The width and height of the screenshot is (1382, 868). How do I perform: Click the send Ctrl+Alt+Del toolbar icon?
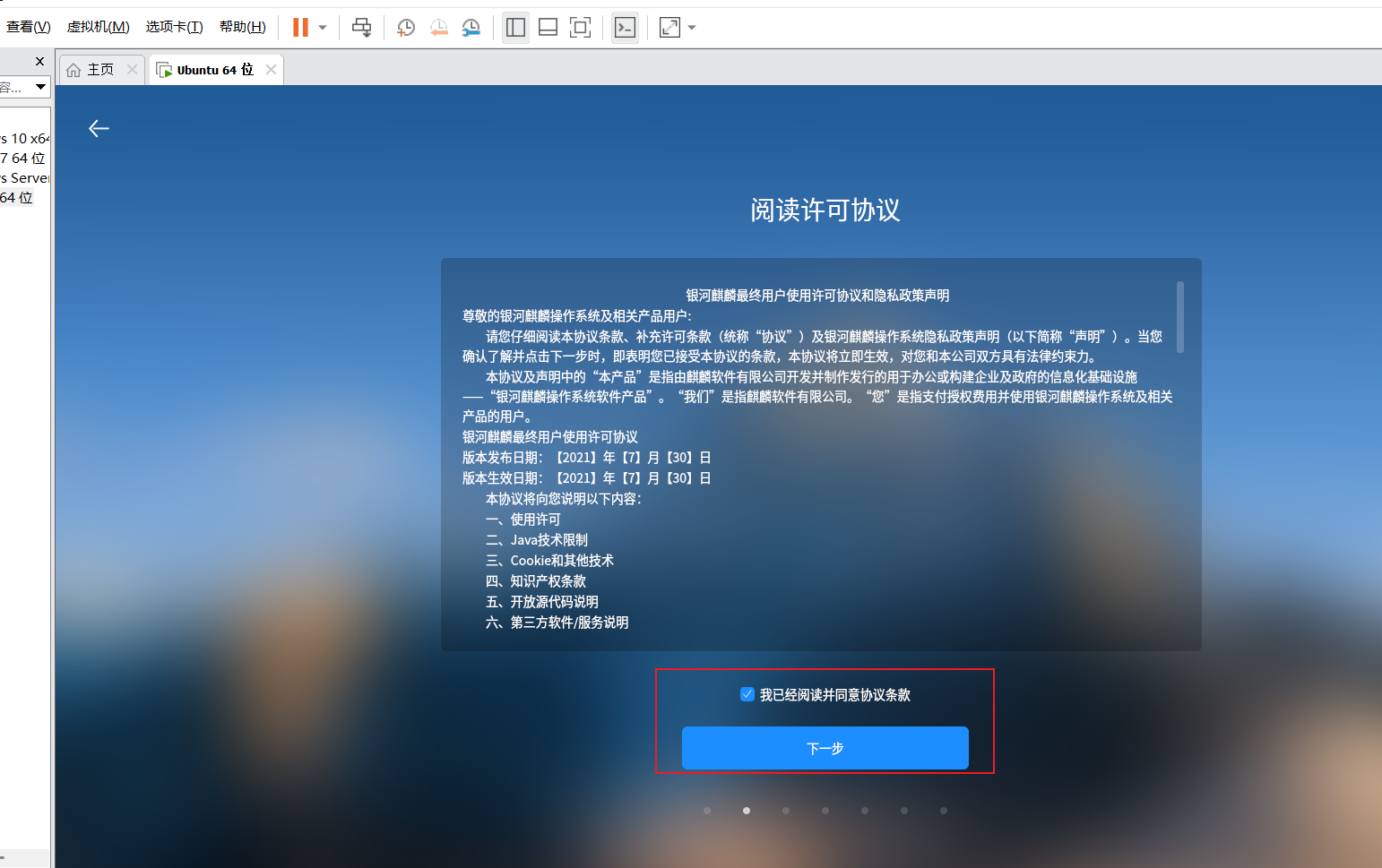(362, 27)
